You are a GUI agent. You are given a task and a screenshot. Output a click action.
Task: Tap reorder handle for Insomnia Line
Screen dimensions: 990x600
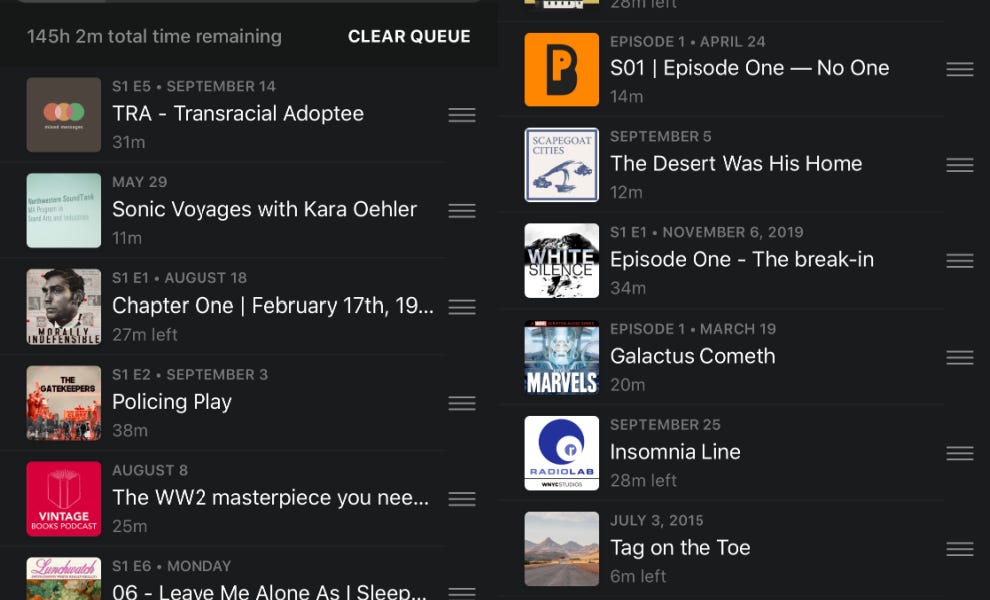point(960,453)
